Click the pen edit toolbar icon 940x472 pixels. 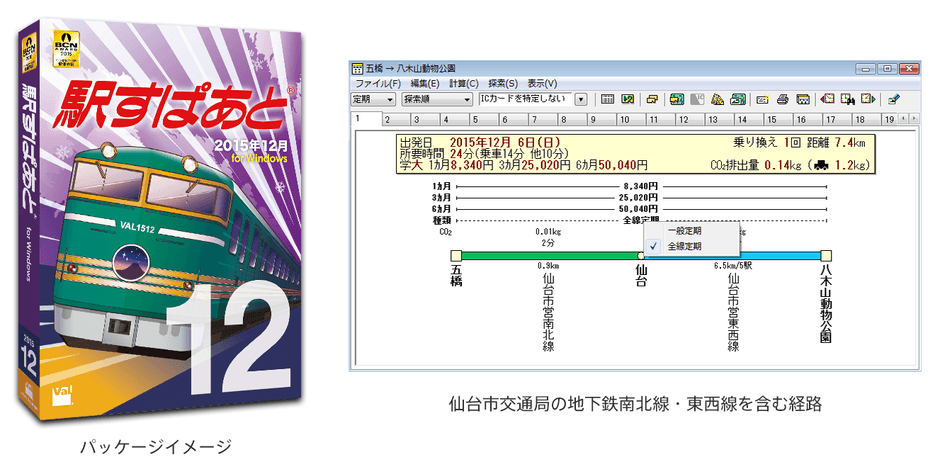[x=894, y=99]
